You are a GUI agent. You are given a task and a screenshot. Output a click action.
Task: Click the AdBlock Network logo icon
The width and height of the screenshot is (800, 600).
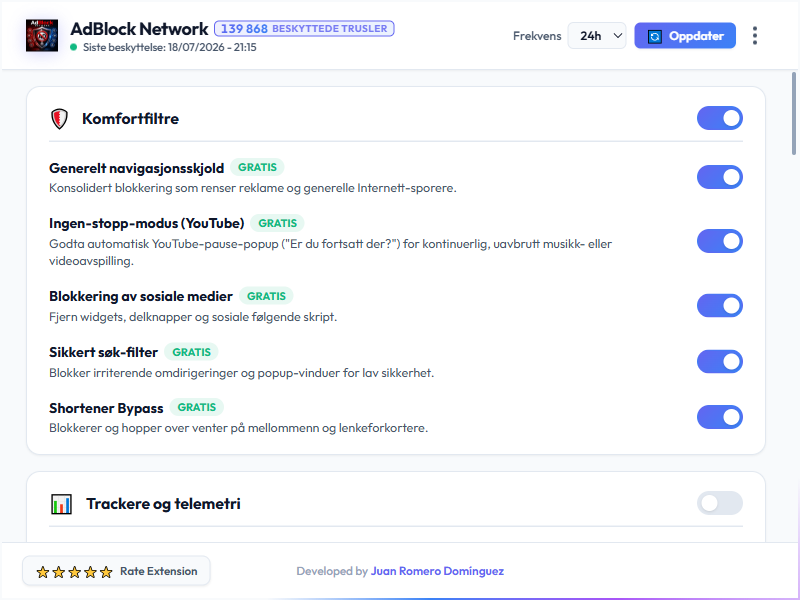(x=42, y=35)
